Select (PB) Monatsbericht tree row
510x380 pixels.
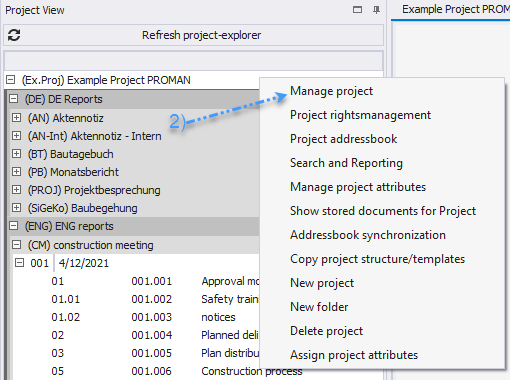(73, 172)
